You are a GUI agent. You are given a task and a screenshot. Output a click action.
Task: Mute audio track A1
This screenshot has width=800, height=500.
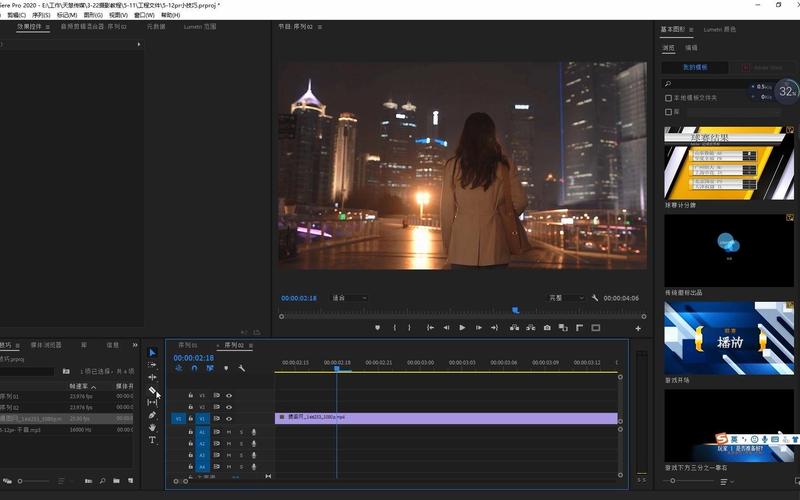point(229,432)
